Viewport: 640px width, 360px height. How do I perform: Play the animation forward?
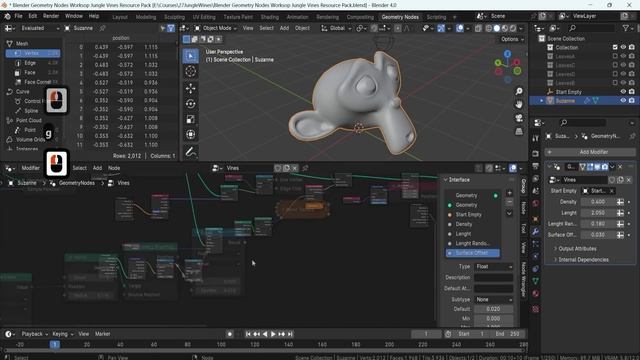(x=273, y=334)
